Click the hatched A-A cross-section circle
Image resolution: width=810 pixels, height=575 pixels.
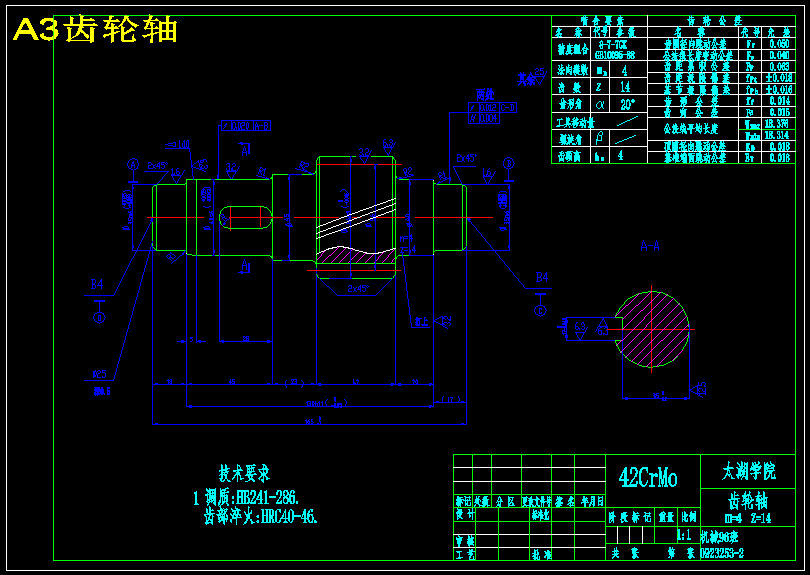click(x=652, y=329)
